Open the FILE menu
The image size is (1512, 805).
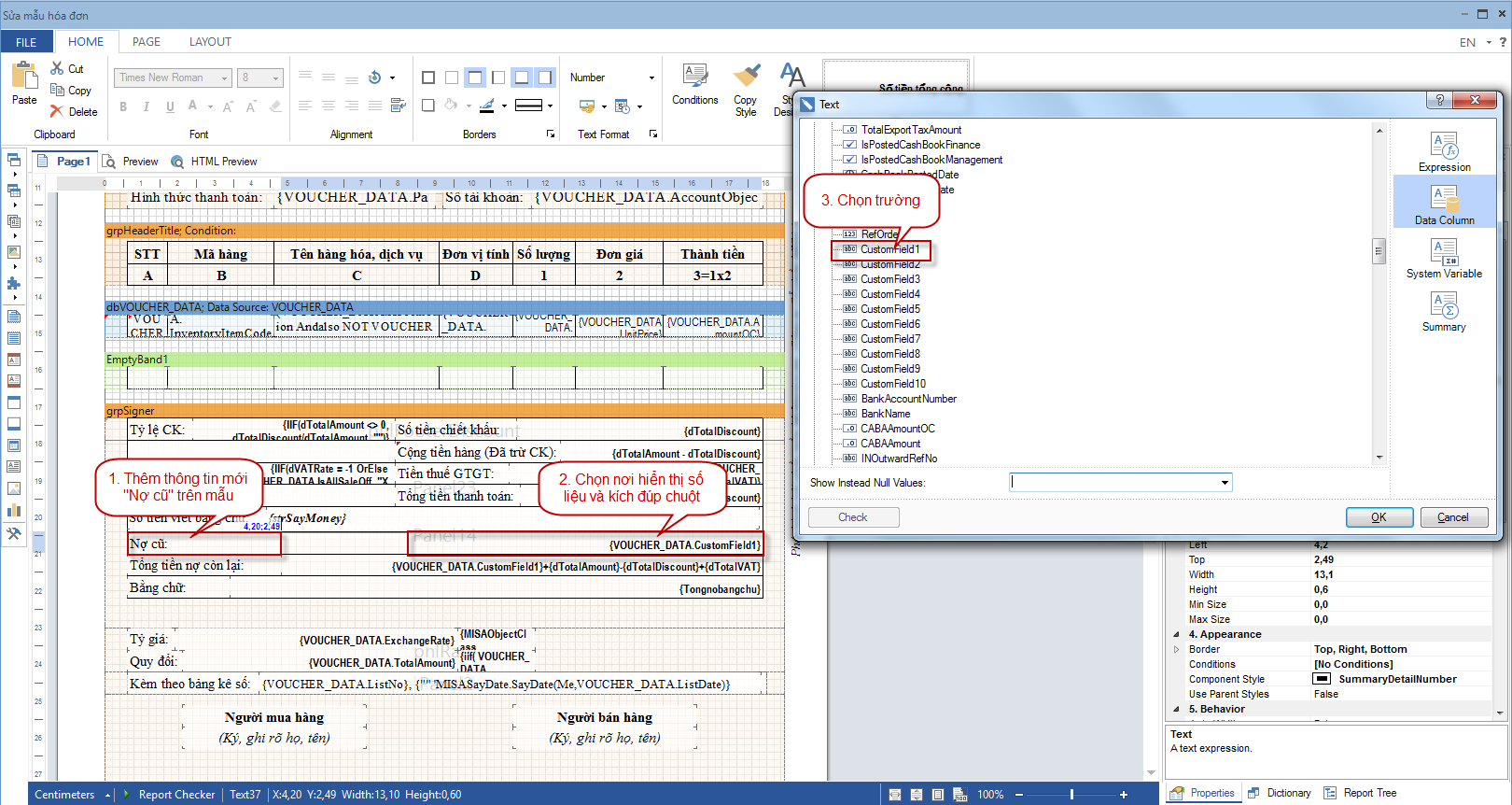pos(26,42)
